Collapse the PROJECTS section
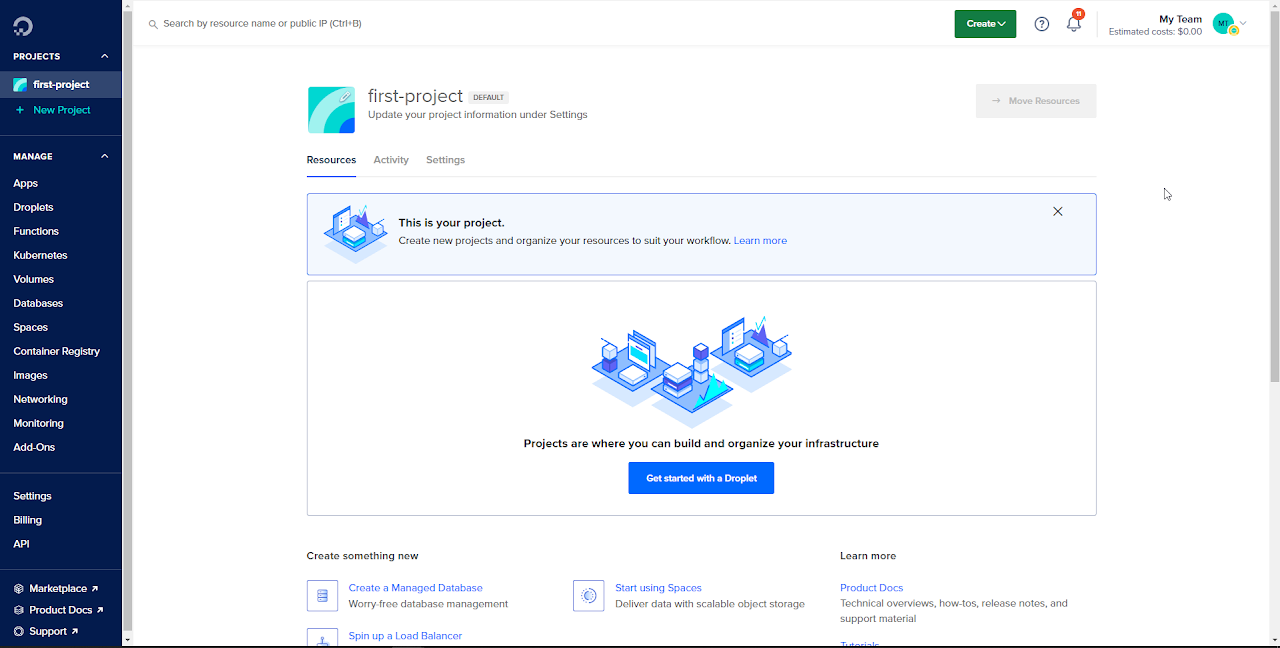The width and height of the screenshot is (1280, 648). 105,57
